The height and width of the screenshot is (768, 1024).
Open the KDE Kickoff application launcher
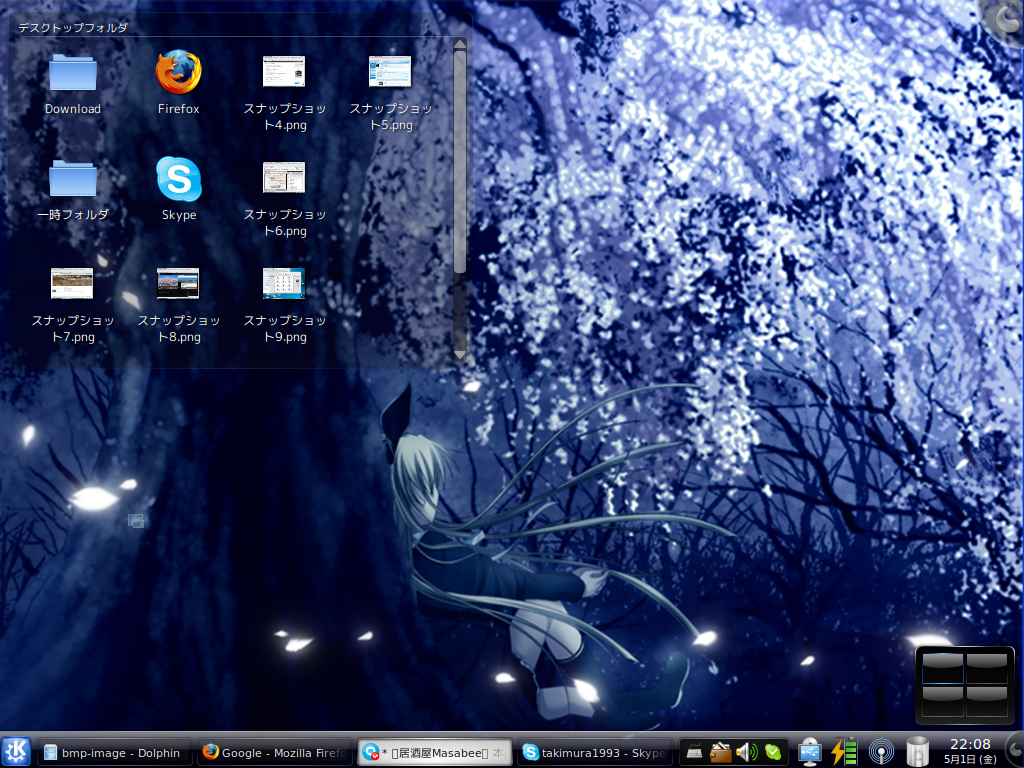point(16,752)
